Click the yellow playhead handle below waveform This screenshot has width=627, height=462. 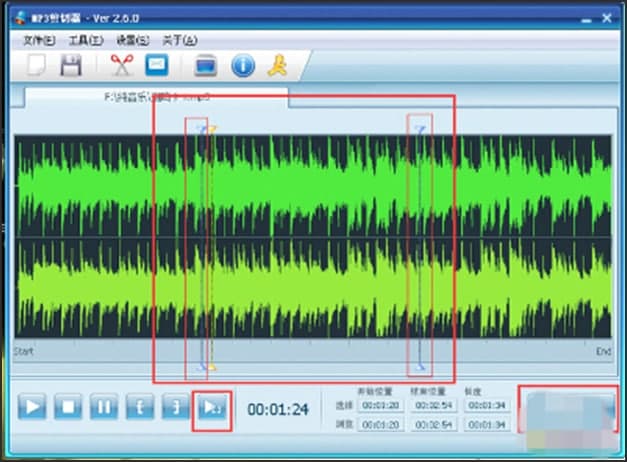click(212, 366)
